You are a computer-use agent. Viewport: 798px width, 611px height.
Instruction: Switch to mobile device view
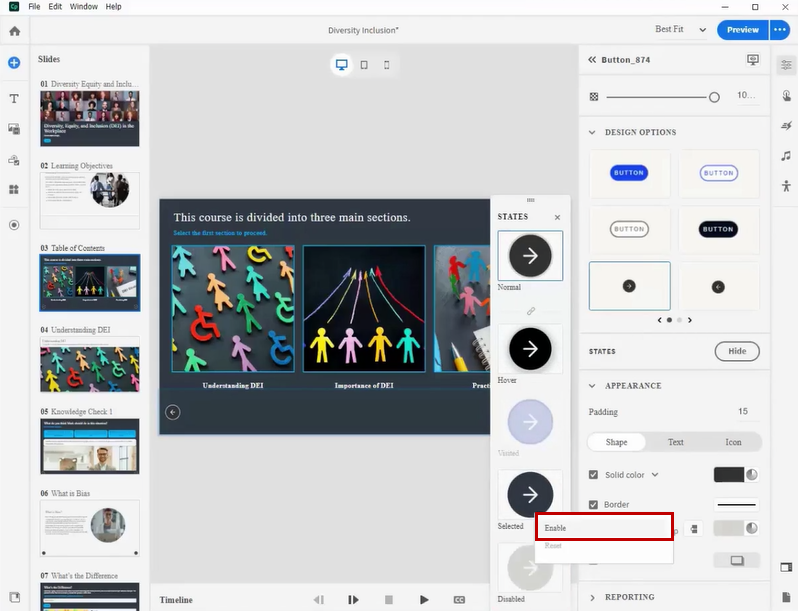(x=386, y=65)
